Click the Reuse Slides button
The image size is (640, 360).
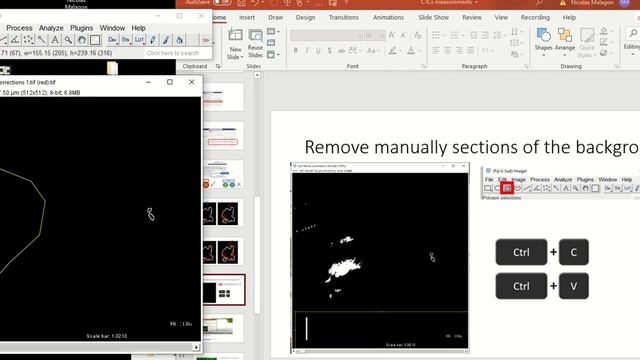(x=256, y=43)
